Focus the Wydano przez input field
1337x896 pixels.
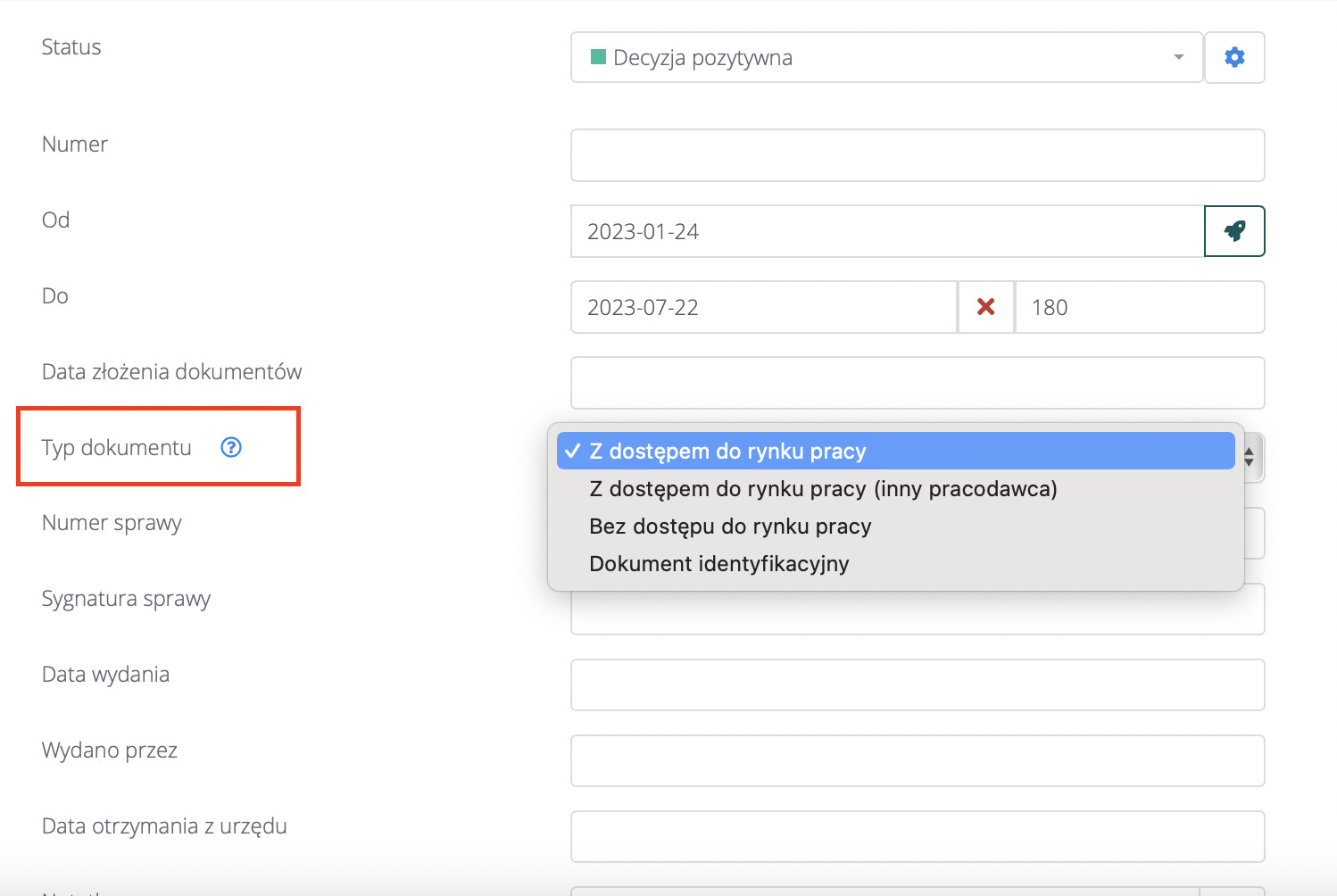(x=917, y=761)
